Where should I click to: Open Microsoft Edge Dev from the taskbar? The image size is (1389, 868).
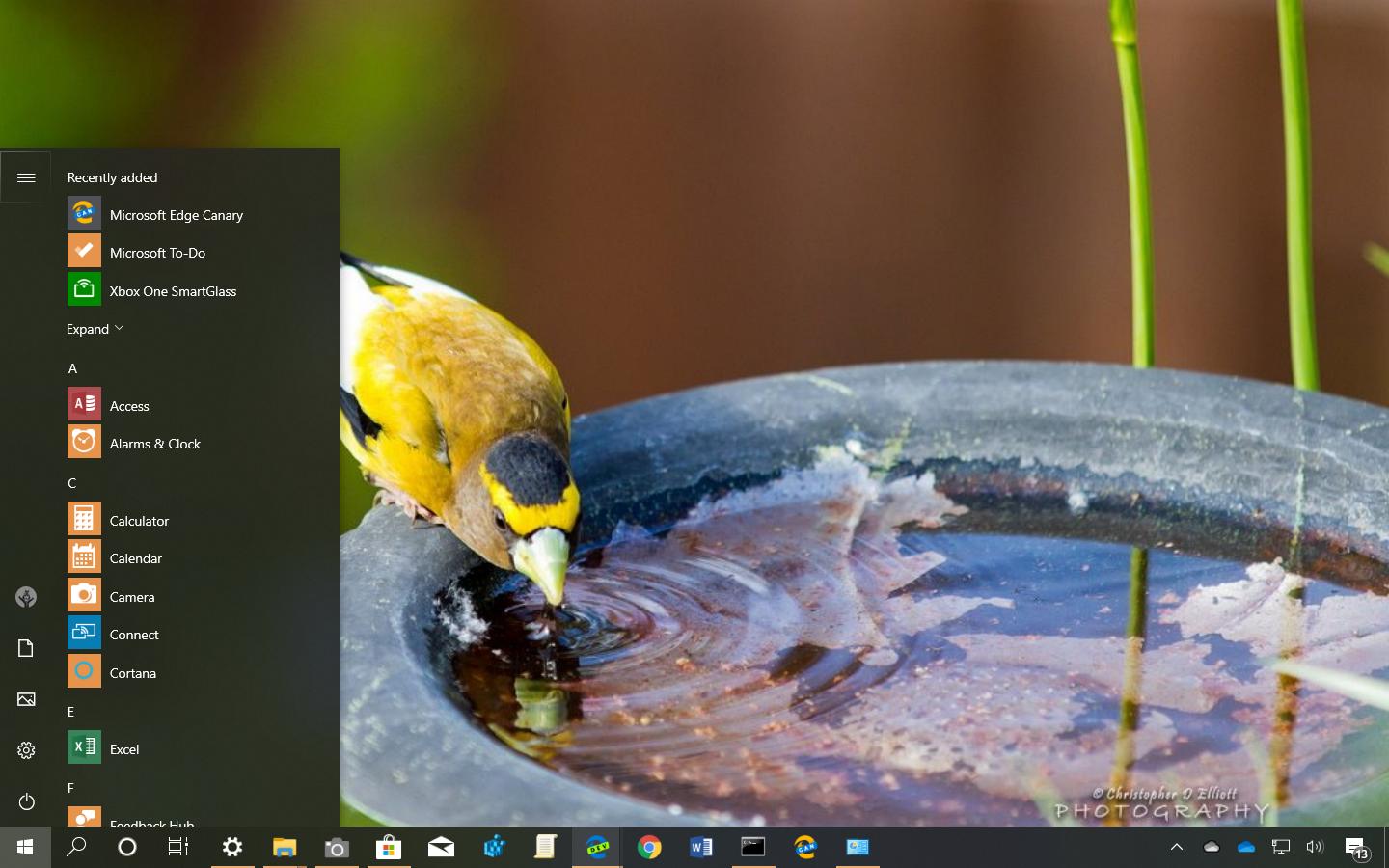596,847
